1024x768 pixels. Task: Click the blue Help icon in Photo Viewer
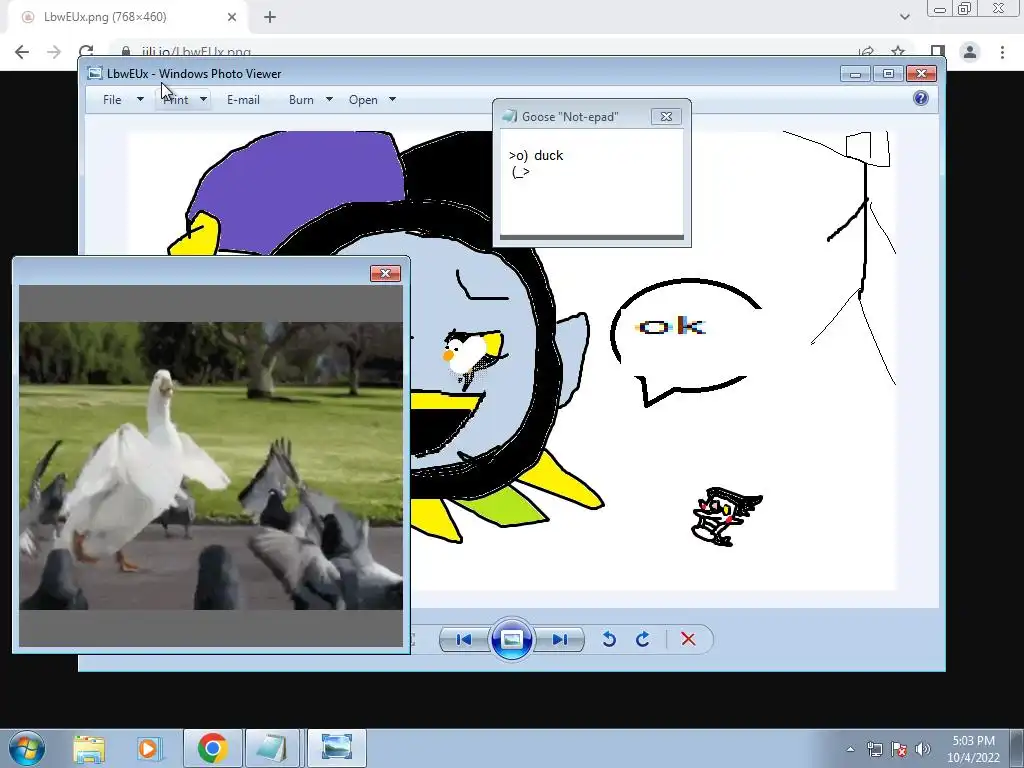point(921,98)
